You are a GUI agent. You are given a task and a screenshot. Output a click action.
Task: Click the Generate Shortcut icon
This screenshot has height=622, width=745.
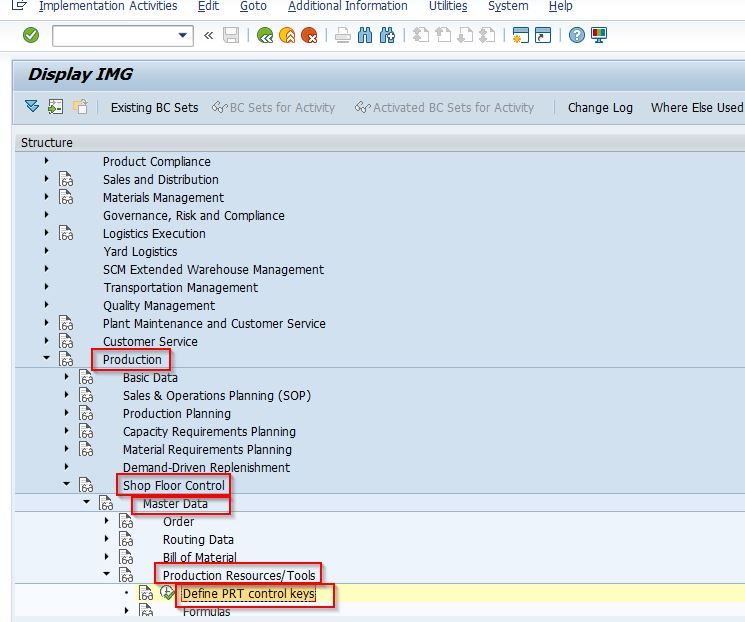543,35
